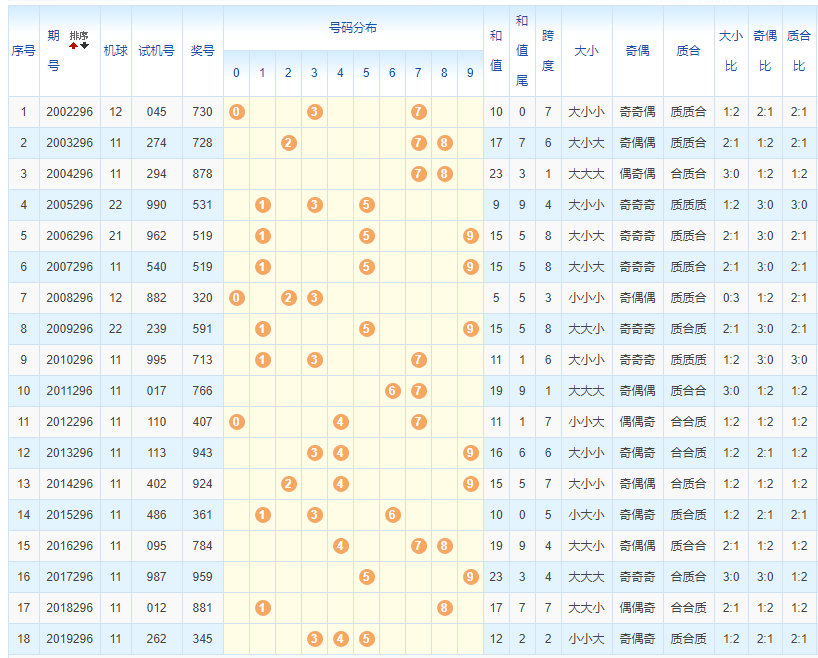Click orange ball 0 in row 1
Screen dimensions: 818x658
tap(236, 112)
